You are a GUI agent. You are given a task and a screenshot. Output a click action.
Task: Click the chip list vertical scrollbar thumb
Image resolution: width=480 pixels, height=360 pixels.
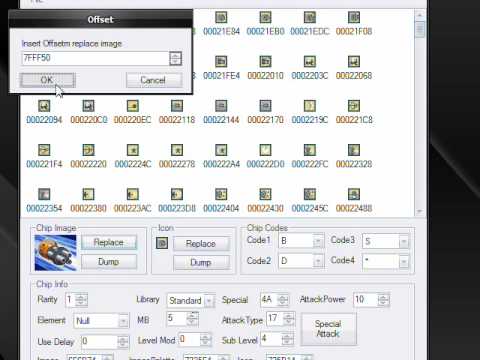tap(420, 30)
